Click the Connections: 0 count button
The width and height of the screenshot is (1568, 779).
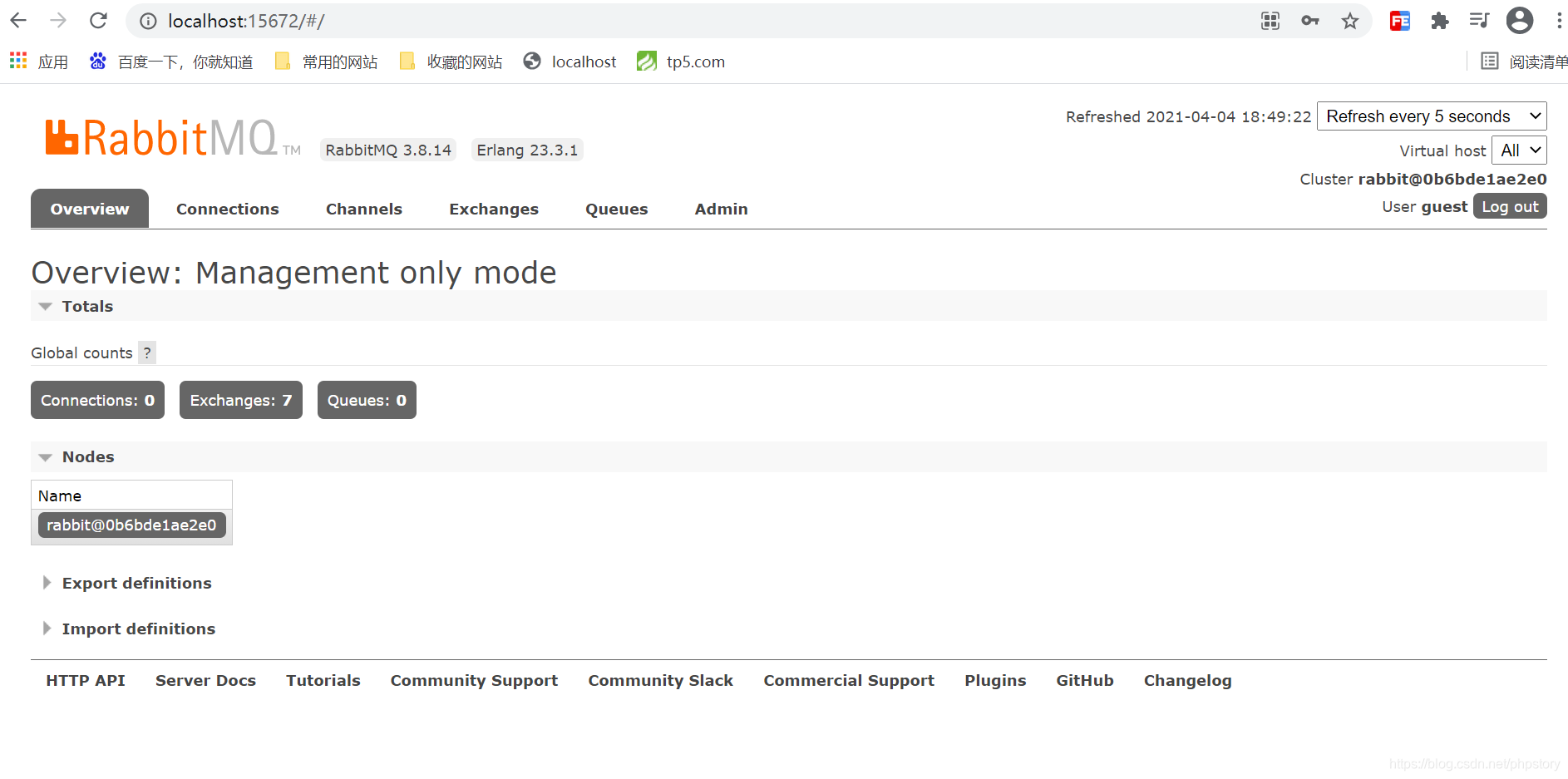[x=97, y=400]
